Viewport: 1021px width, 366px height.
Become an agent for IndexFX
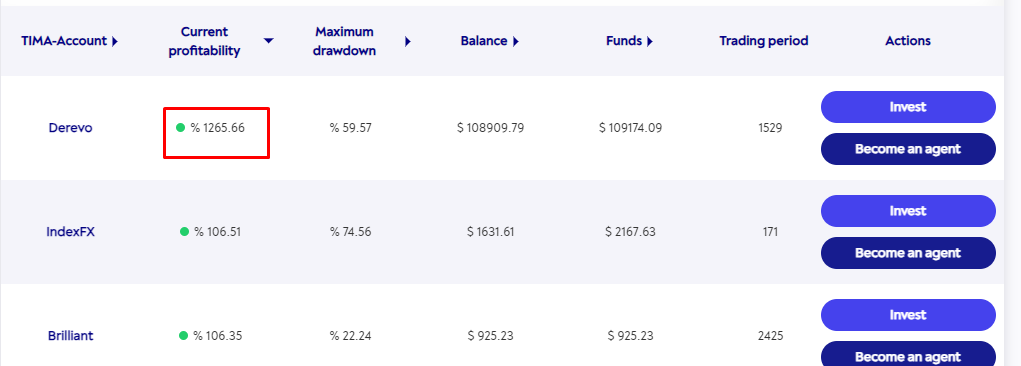coord(908,253)
